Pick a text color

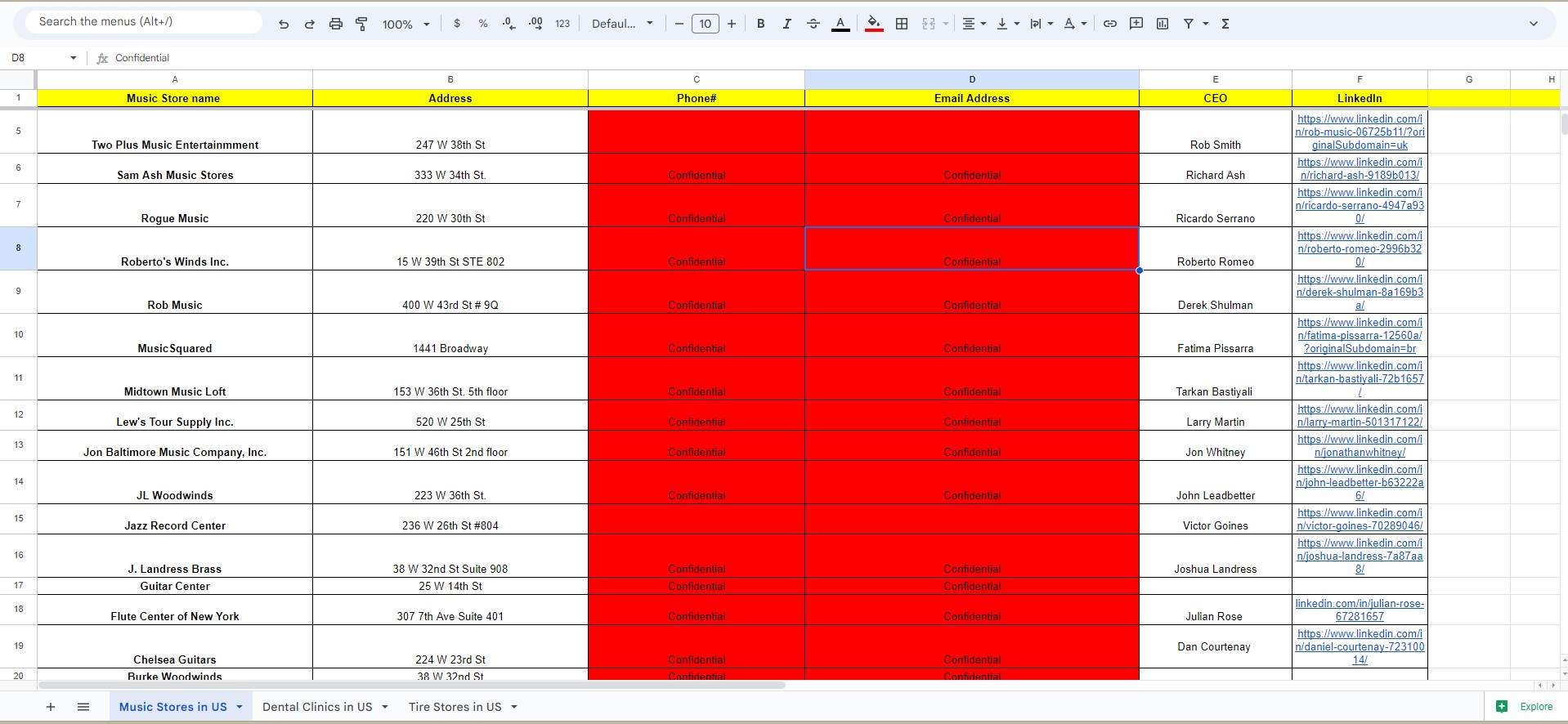(x=840, y=24)
